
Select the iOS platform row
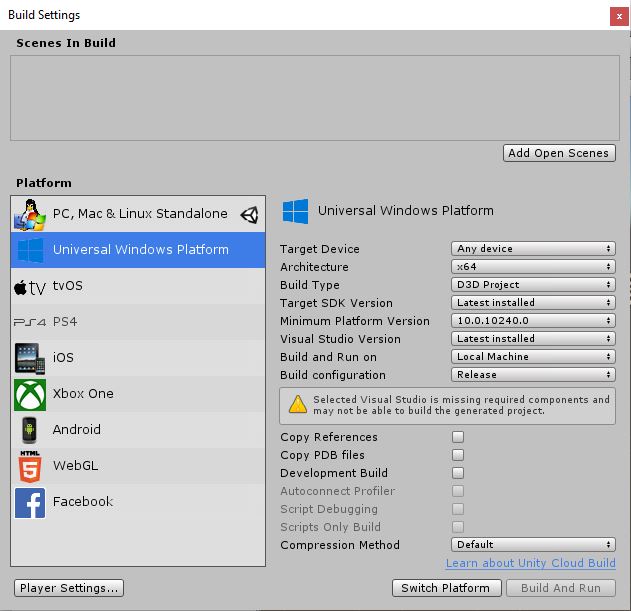click(138, 358)
